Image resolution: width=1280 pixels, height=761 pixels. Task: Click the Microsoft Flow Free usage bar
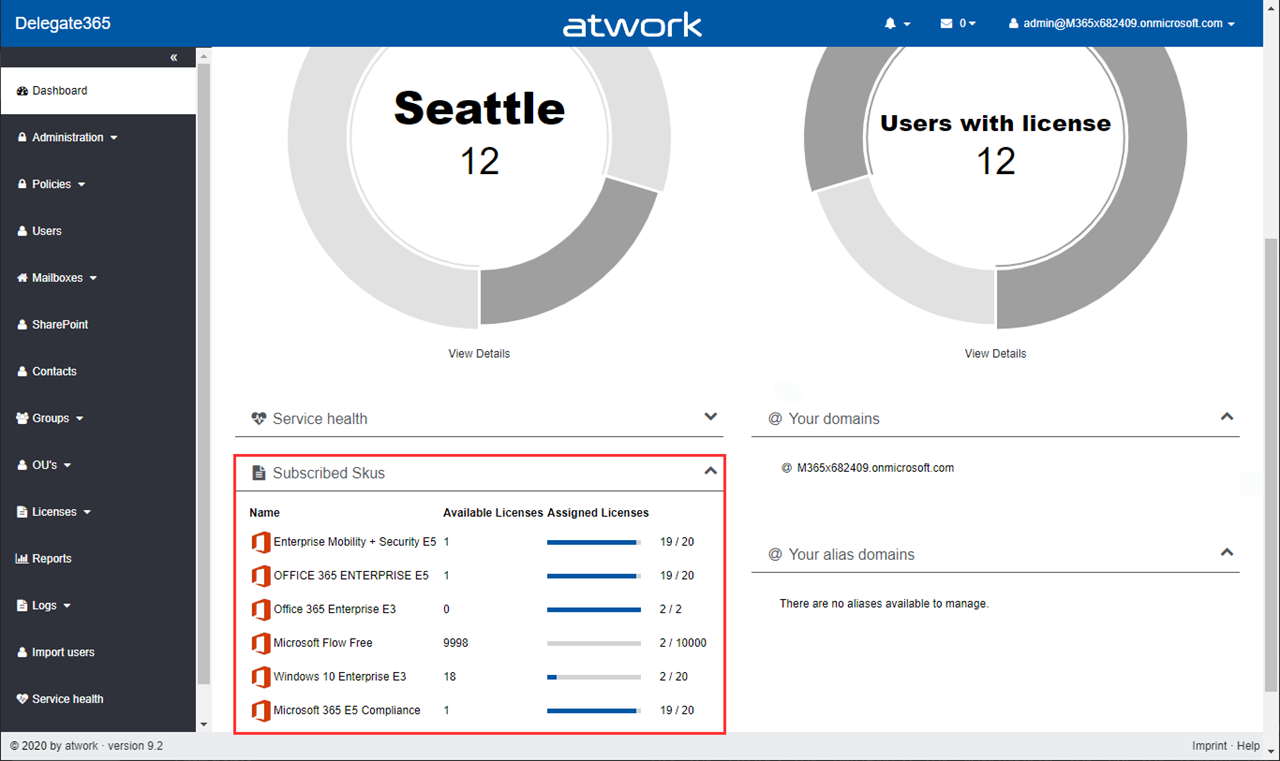pos(594,643)
